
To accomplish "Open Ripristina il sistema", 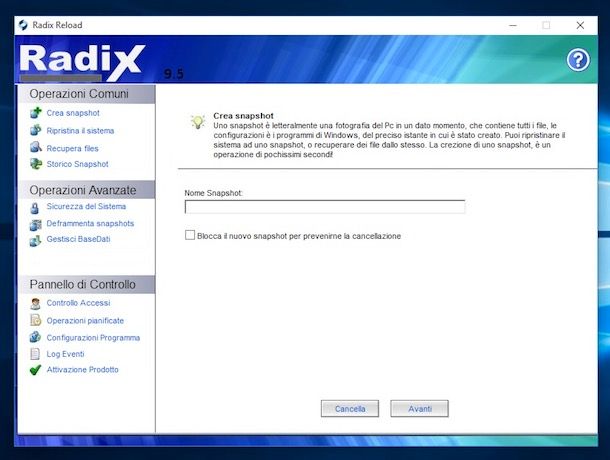I will (81, 131).
